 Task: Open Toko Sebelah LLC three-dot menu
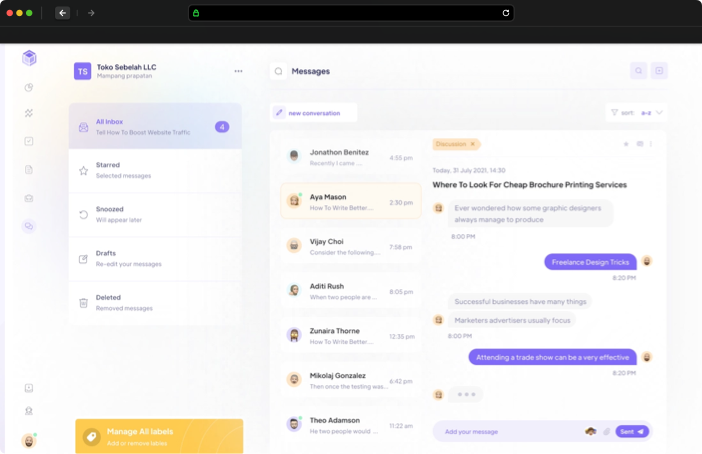(238, 71)
